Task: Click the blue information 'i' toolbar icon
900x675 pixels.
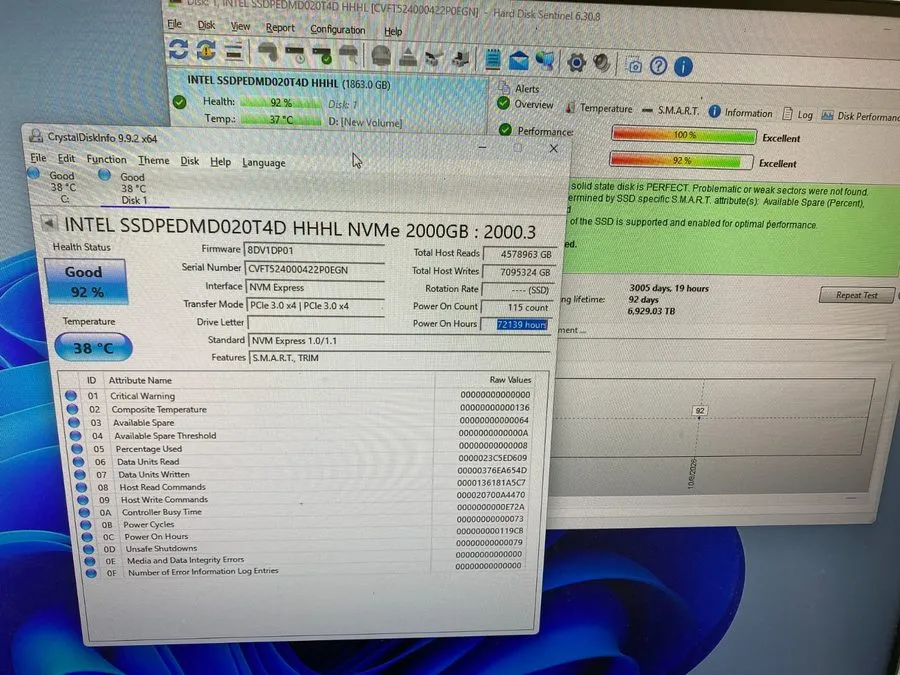Action: click(x=683, y=67)
